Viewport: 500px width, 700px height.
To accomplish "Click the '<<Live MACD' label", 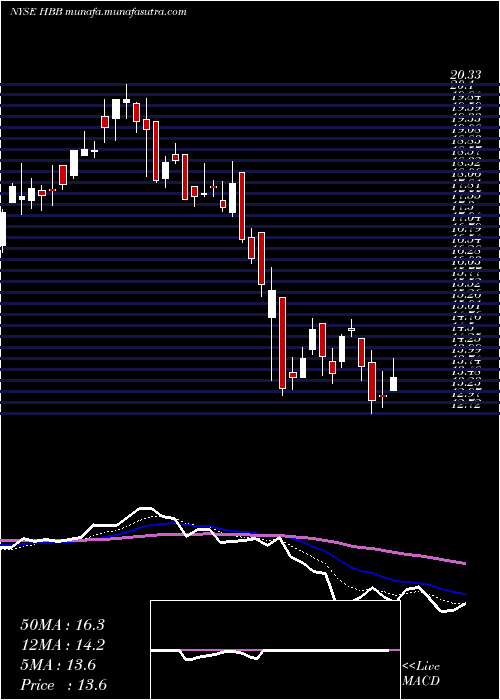I will [421, 674].
